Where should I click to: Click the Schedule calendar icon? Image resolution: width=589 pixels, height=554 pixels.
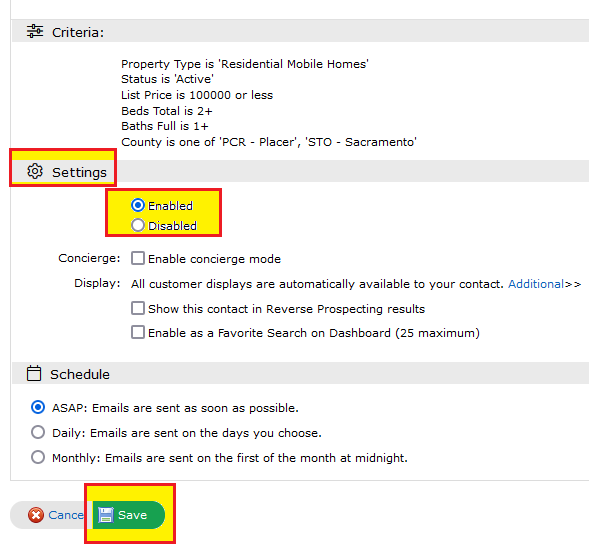click(34, 373)
